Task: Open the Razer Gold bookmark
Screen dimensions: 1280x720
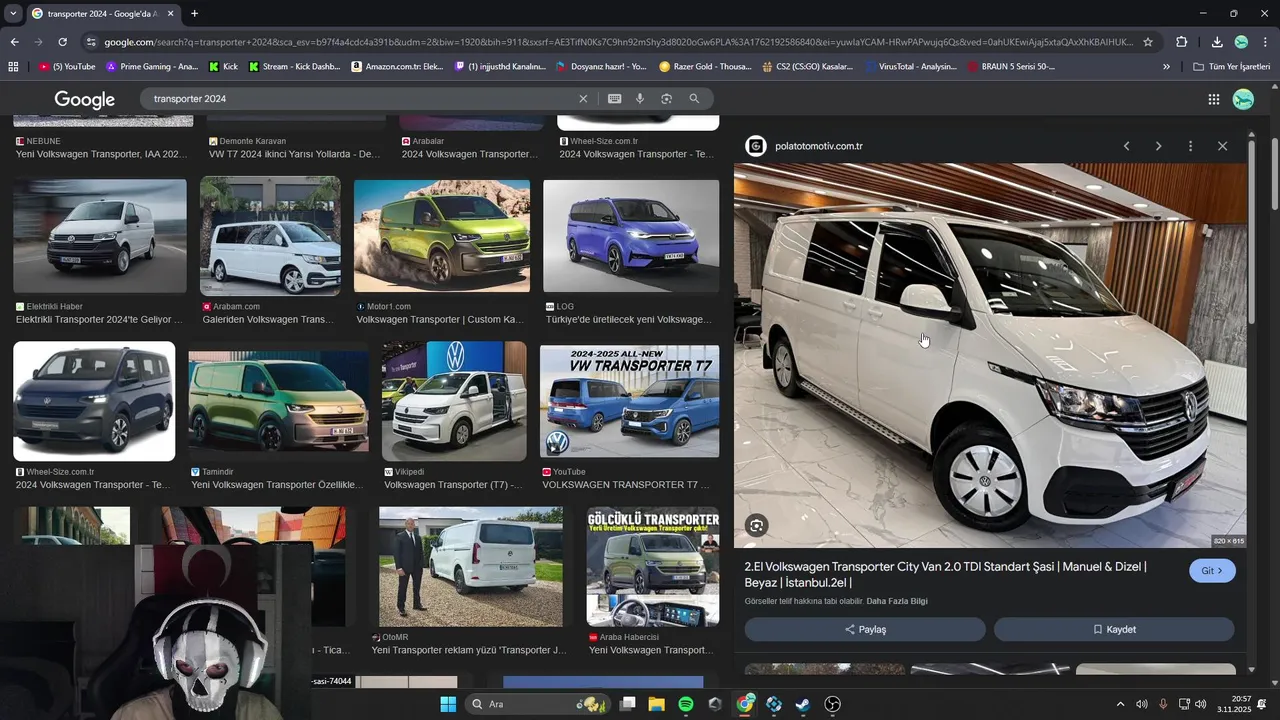Action: (705, 67)
